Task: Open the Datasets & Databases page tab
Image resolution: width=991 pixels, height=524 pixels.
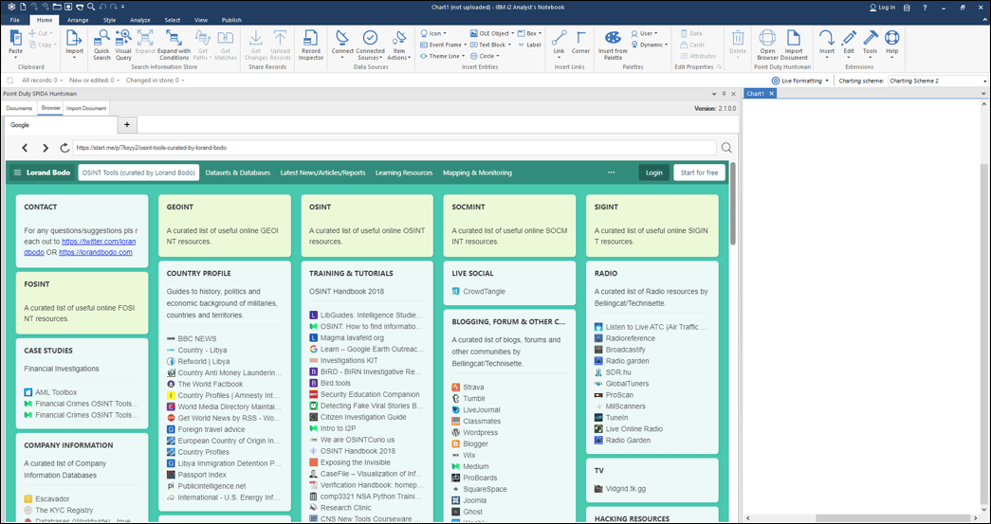Action: [238, 173]
